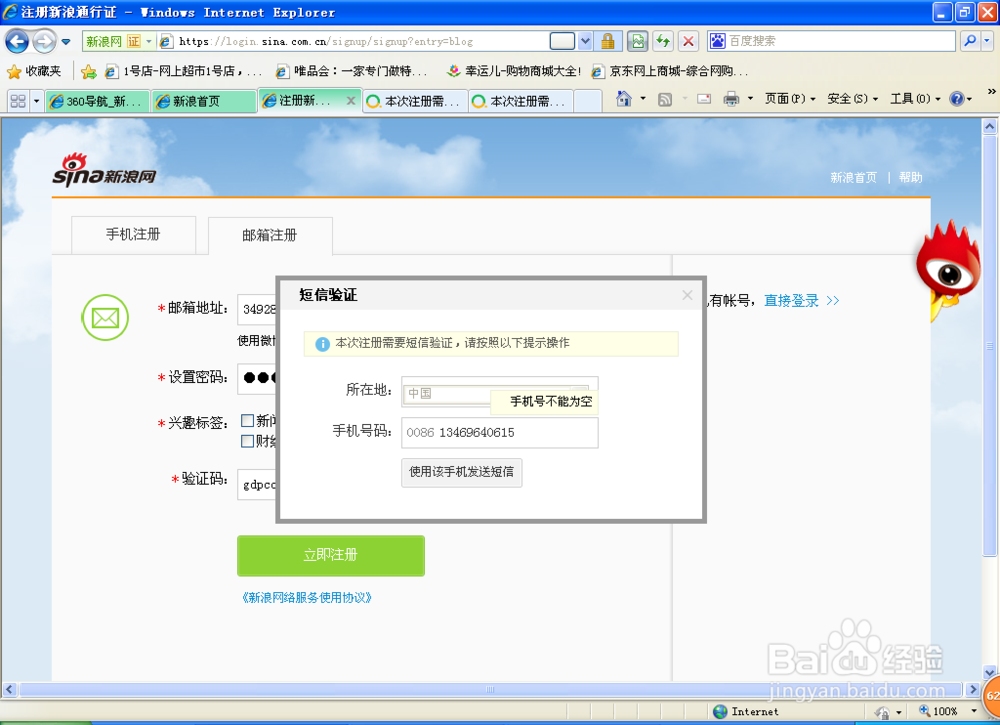The height and width of the screenshot is (725, 1000).
Task: Click the green 立即注册 register button
Action: pyautogui.click(x=330, y=556)
